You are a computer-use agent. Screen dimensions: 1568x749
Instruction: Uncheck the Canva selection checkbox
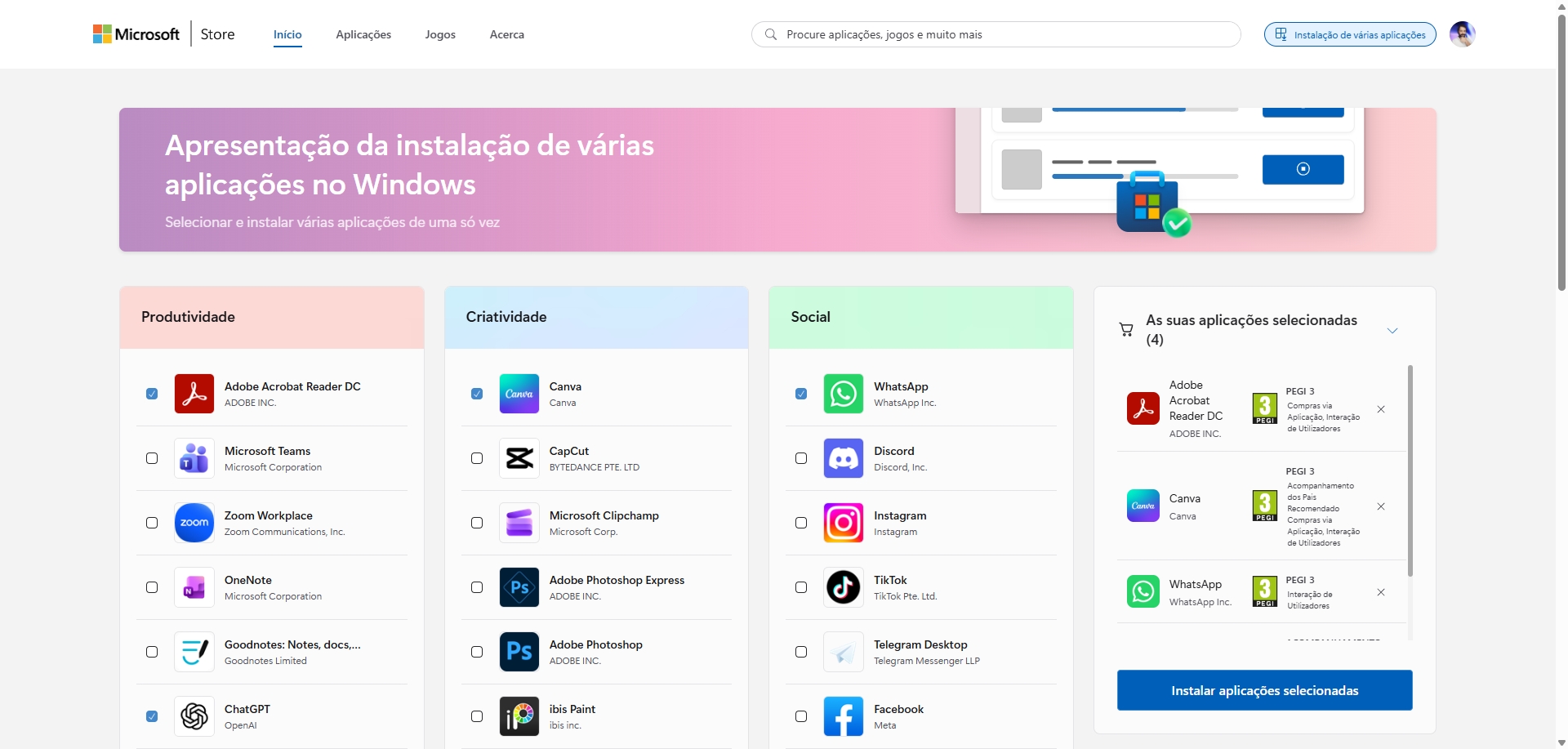pos(477,394)
